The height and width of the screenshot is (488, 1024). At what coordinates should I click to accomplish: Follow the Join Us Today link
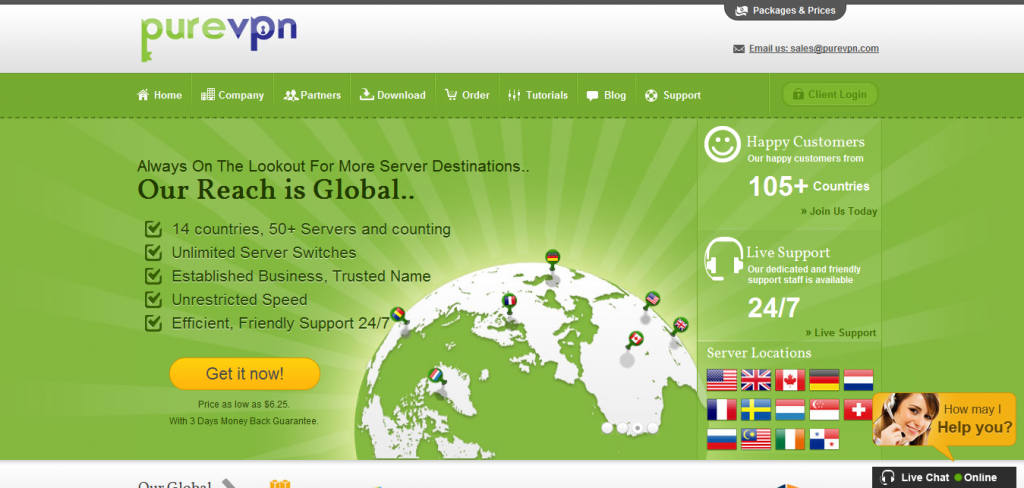pyautogui.click(x=838, y=211)
